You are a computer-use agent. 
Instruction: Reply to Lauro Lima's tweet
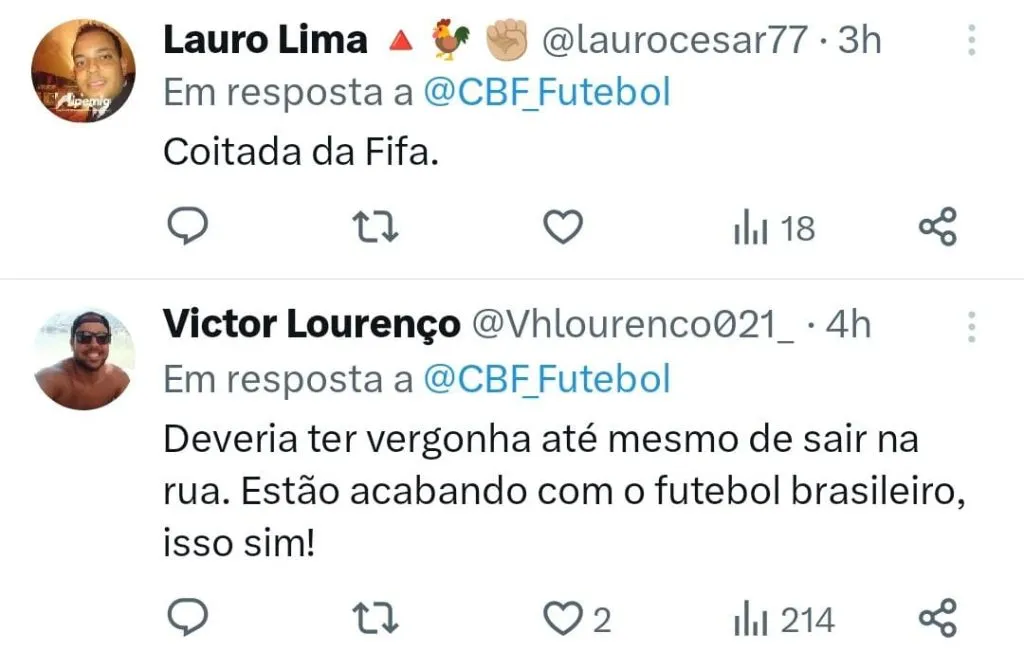188,226
